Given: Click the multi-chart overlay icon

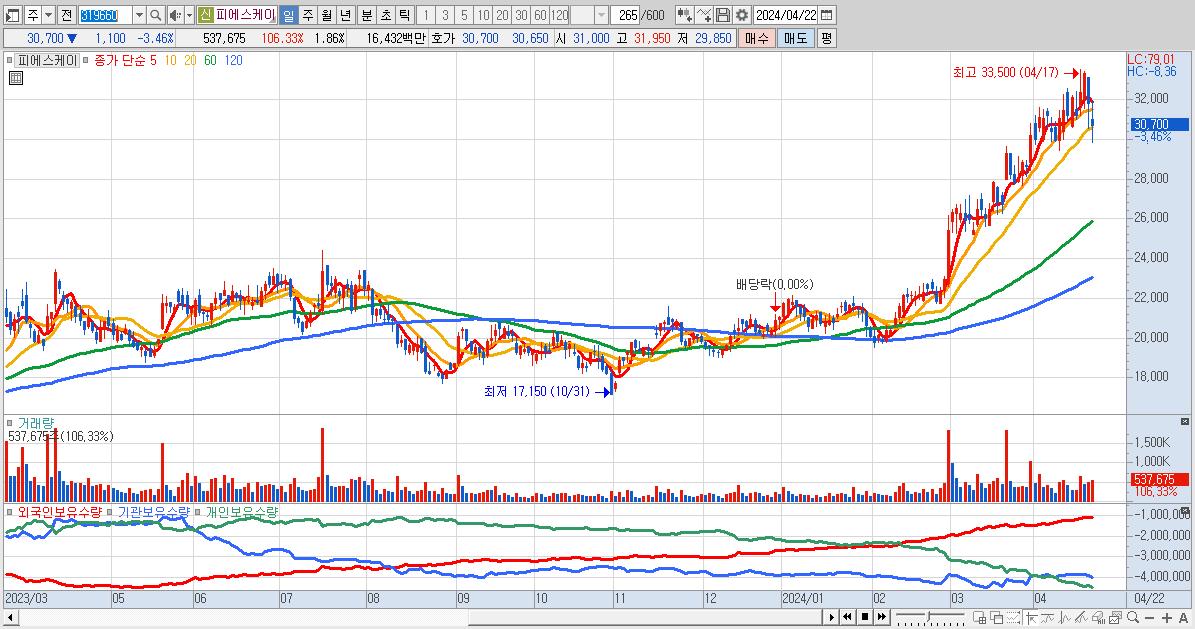Looking at the screenshot, I should point(1116,618).
